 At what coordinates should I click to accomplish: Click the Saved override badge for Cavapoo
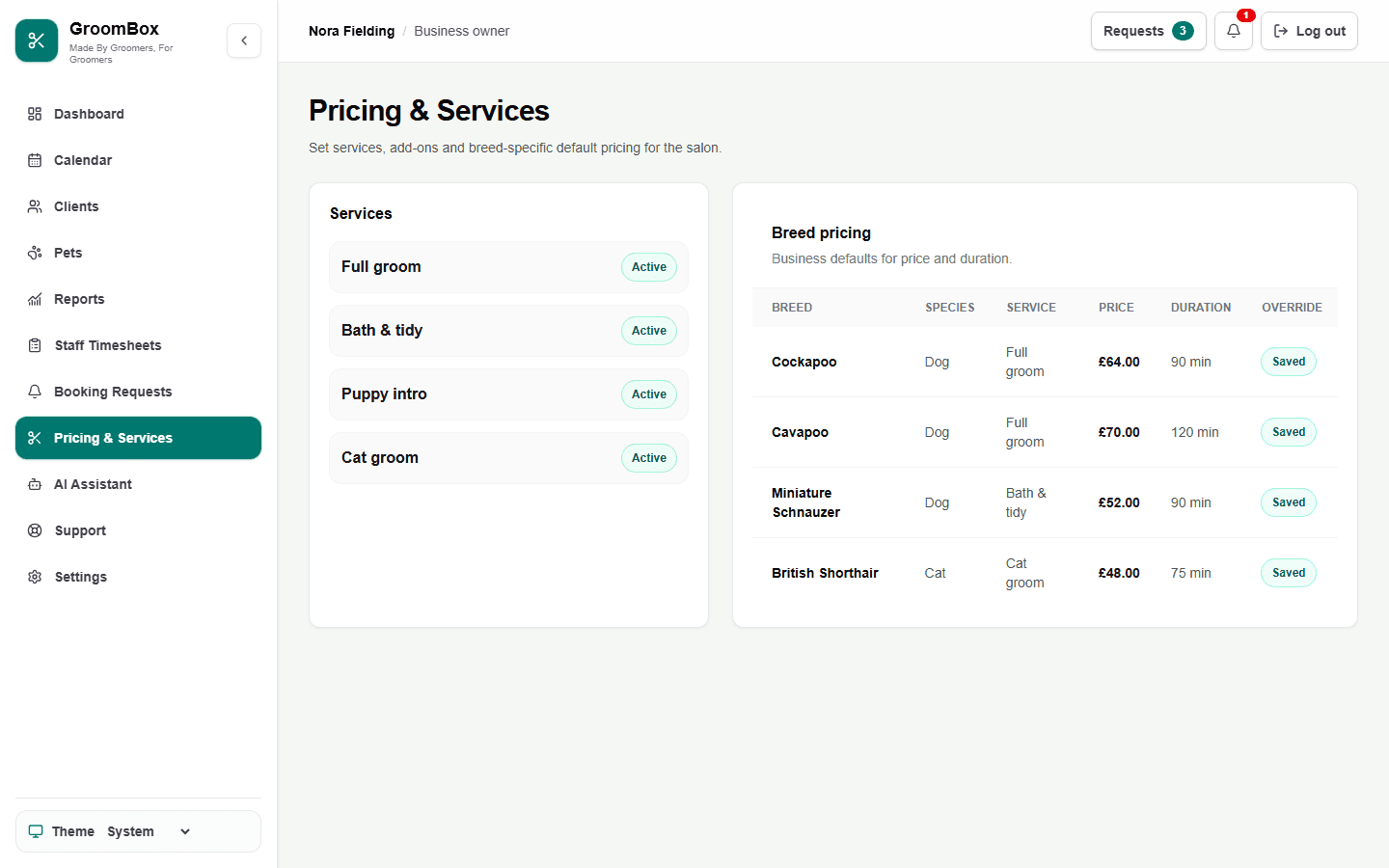[x=1289, y=432]
